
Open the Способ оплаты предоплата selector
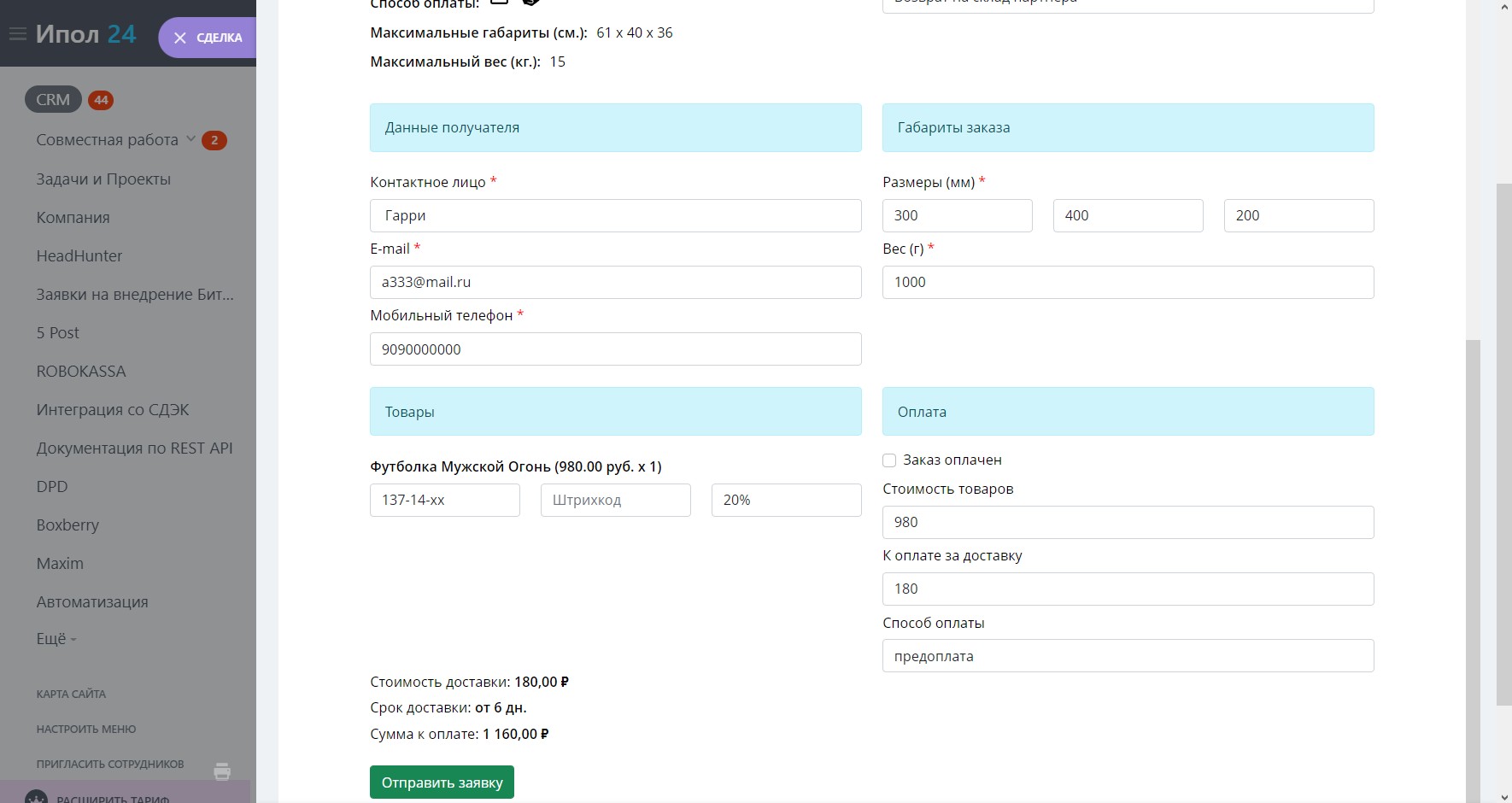click(x=1128, y=656)
